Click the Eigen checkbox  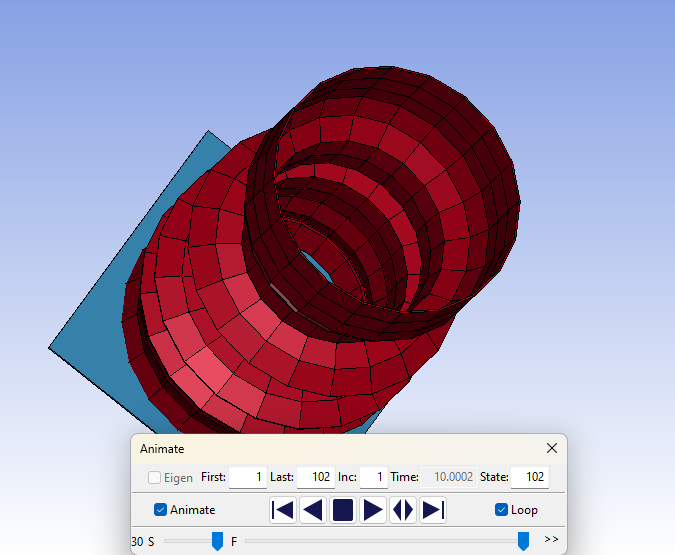155,478
